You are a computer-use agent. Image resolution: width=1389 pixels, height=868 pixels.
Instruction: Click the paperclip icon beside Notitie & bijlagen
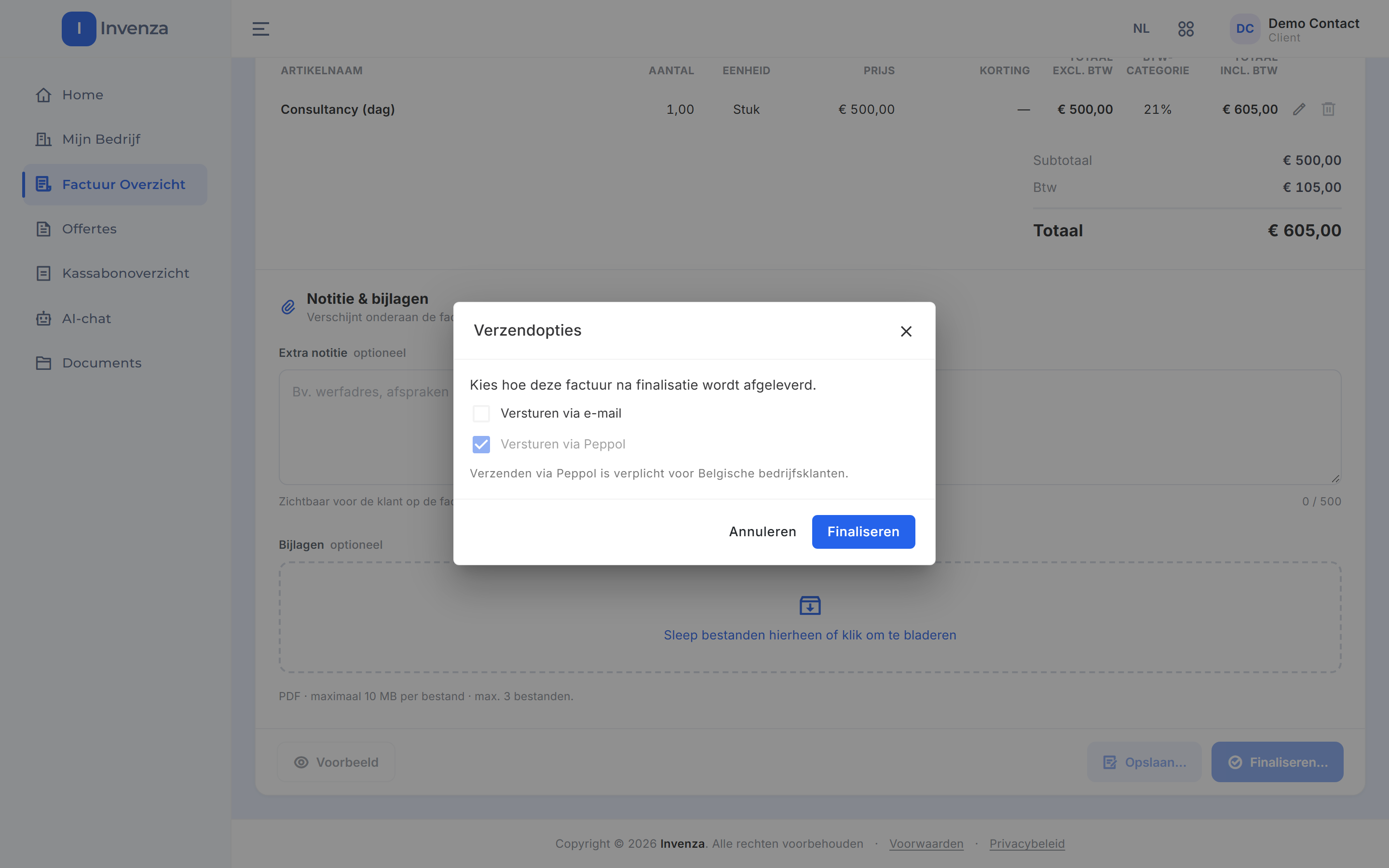tap(288, 307)
